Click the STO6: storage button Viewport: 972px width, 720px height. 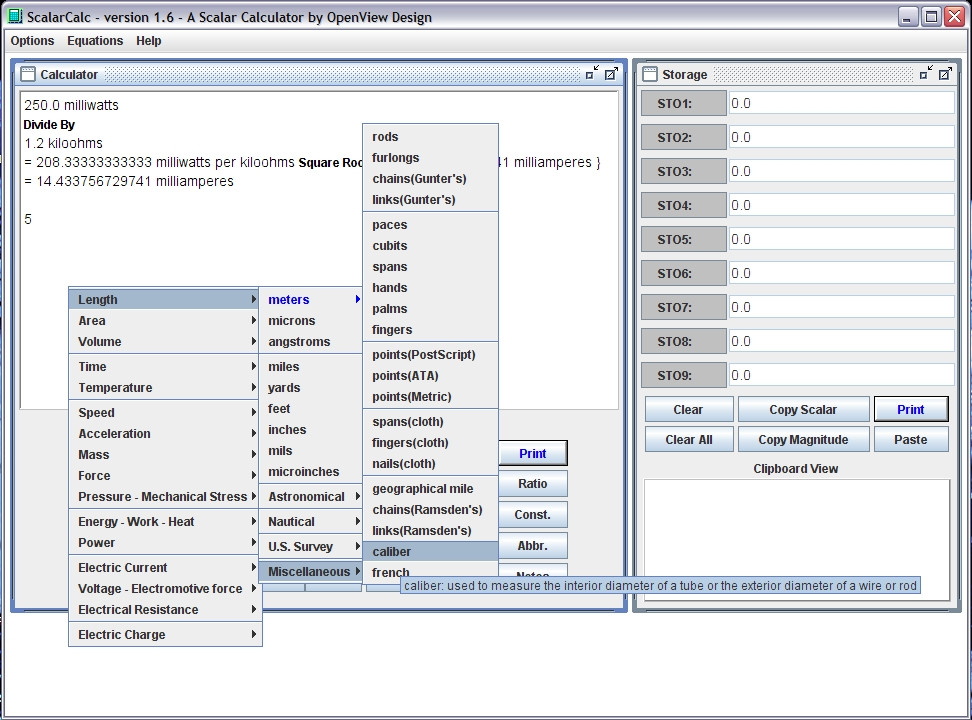coord(684,273)
